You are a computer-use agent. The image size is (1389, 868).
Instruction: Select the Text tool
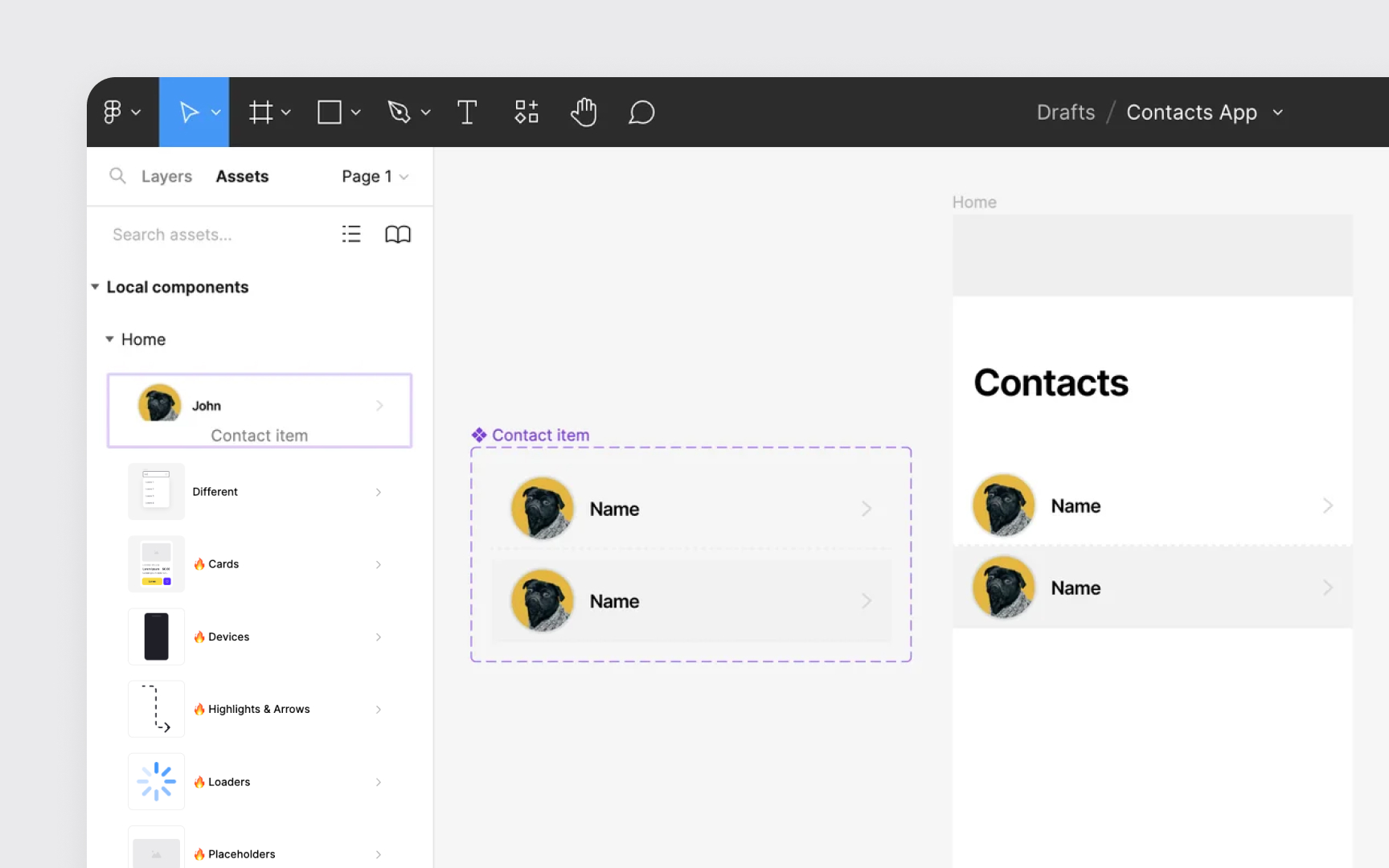[467, 113]
